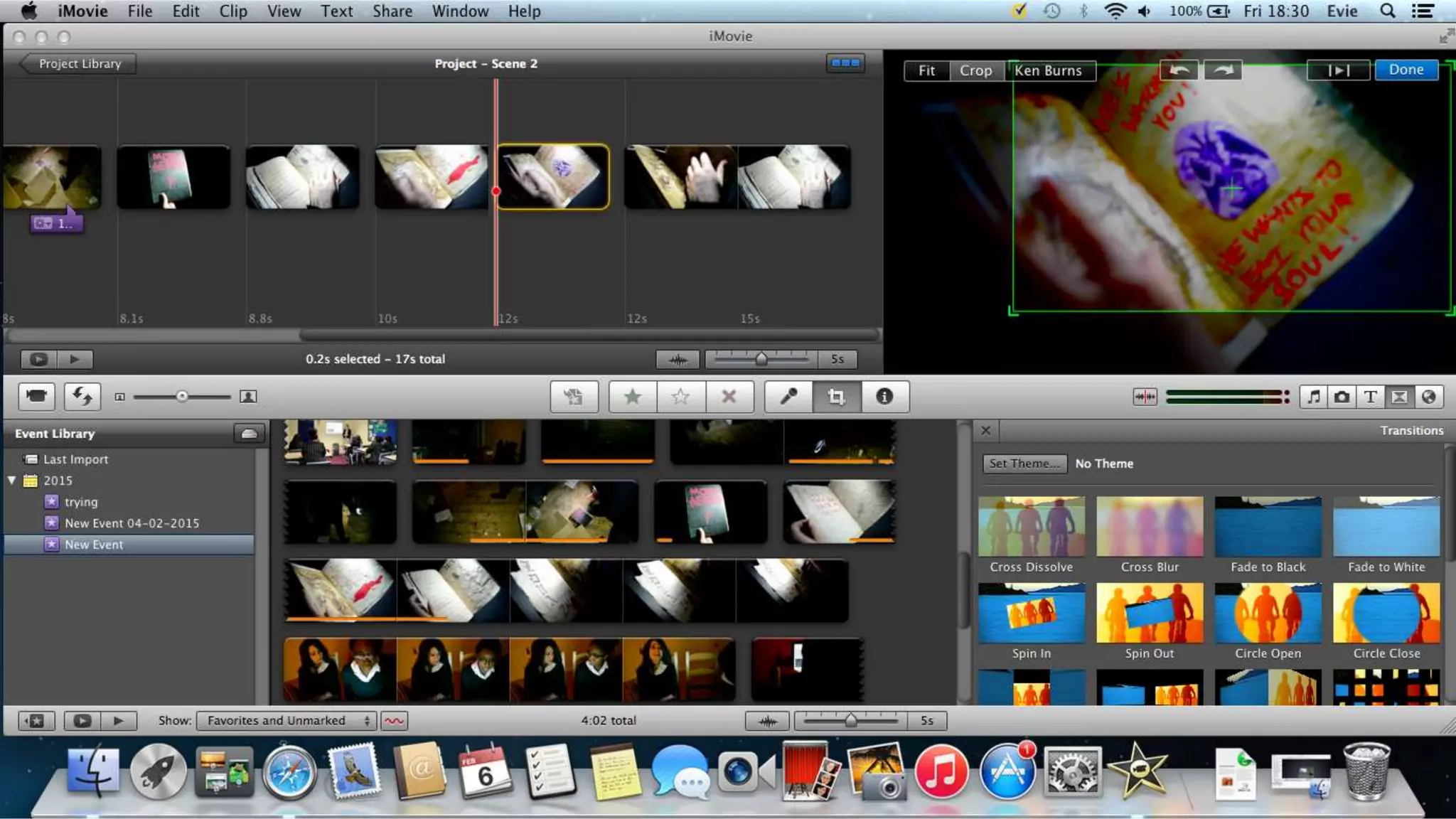Image resolution: width=1456 pixels, height=819 pixels.
Task: Open the View menu
Action: tap(284, 11)
